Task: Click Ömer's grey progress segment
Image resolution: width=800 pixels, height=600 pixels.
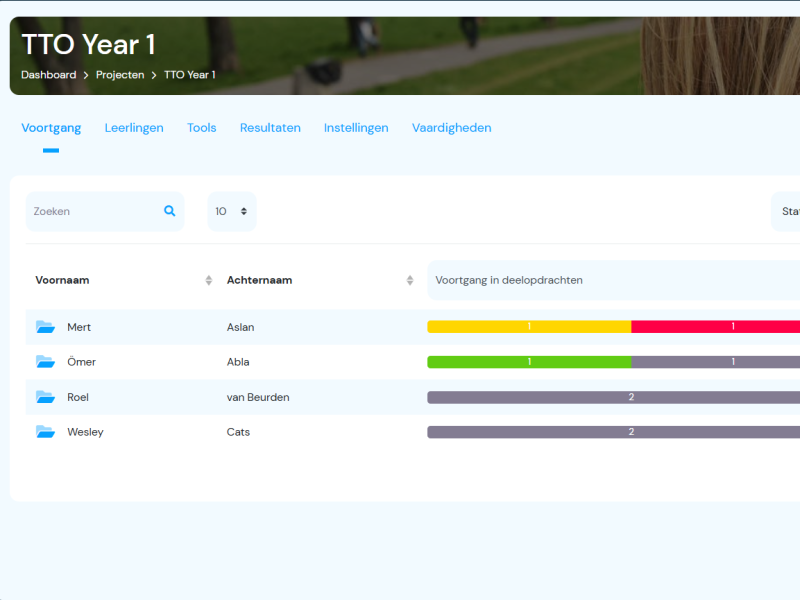Action: [x=715, y=362]
